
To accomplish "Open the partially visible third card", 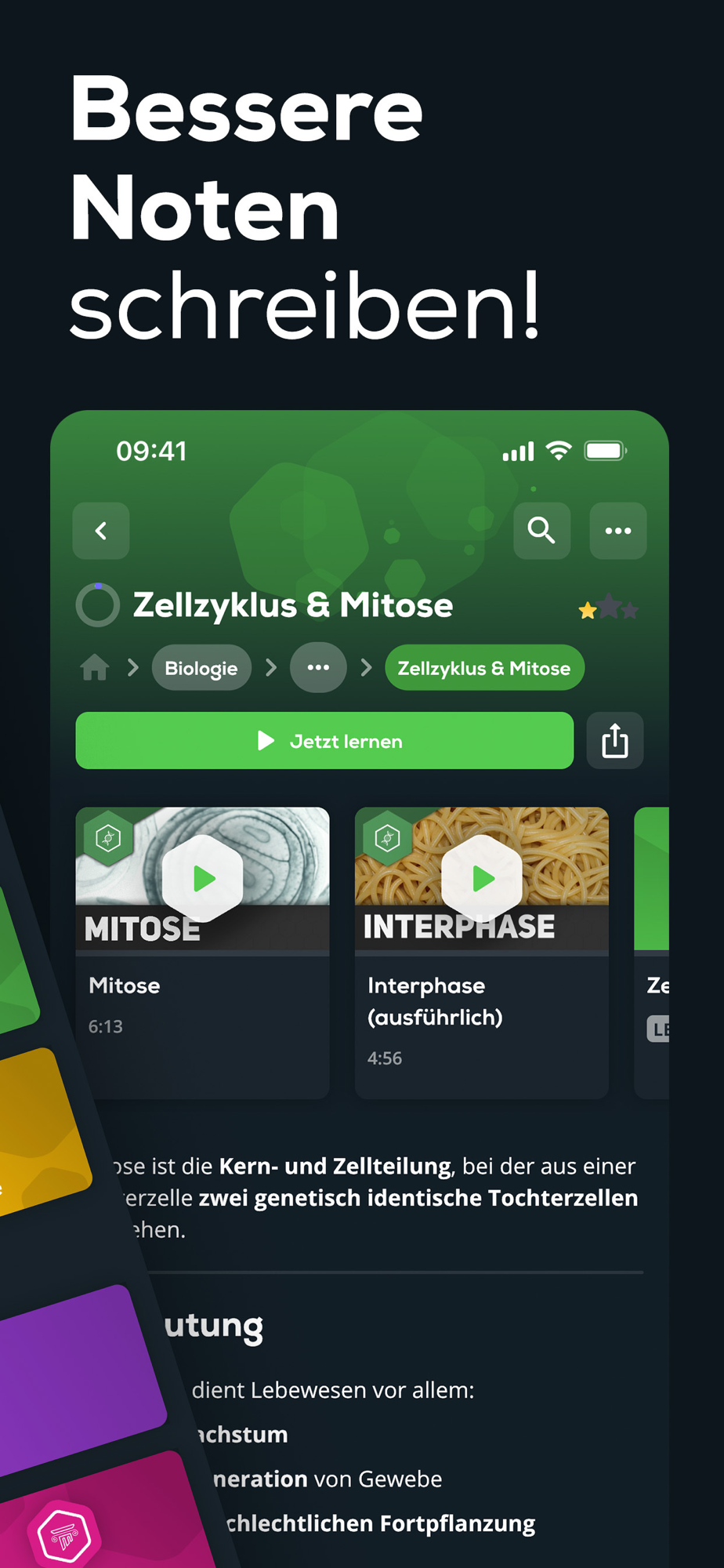I will pos(651,953).
